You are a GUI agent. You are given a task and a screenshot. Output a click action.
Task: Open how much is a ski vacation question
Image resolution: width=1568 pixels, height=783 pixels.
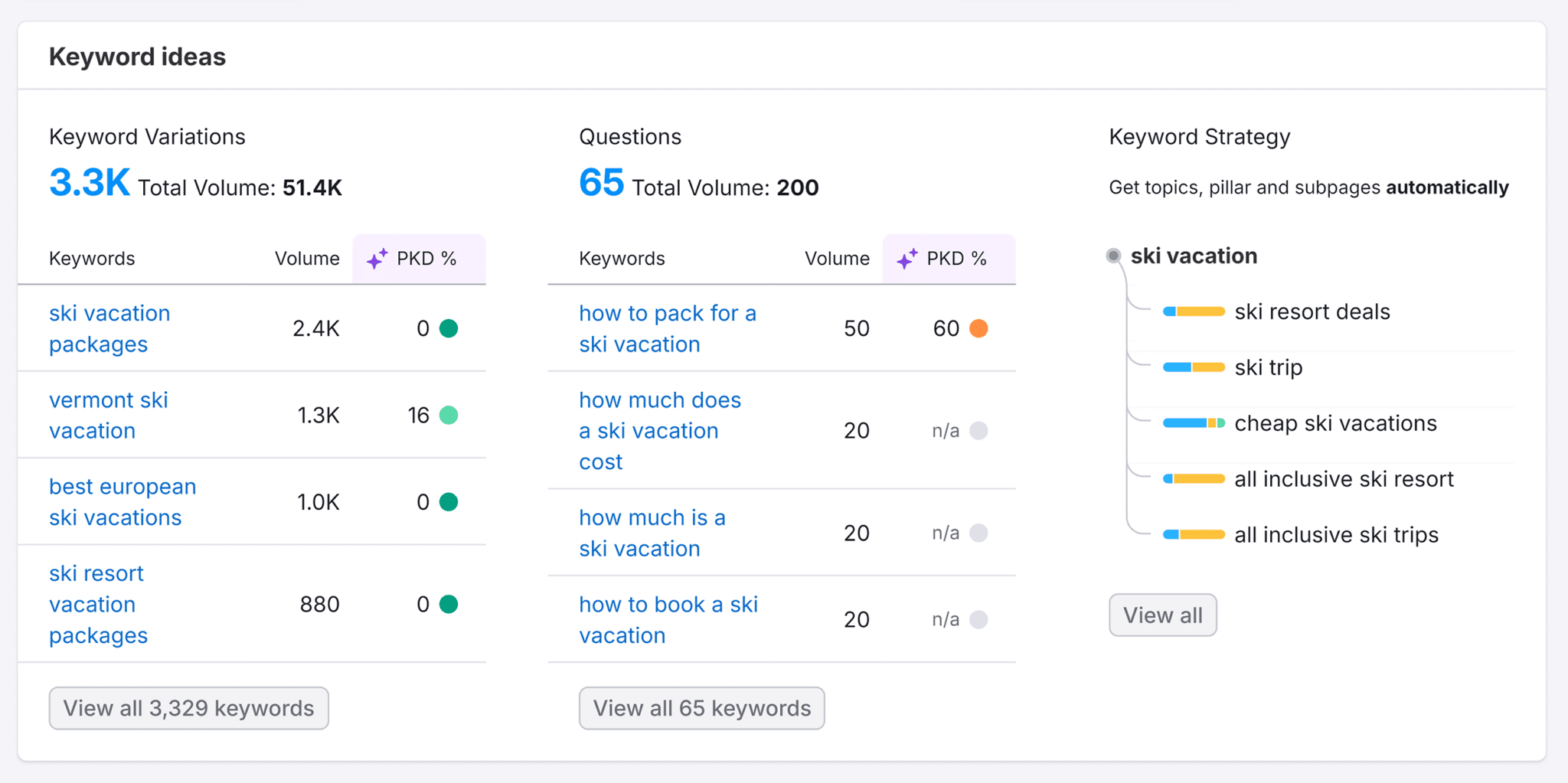pos(652,533)
